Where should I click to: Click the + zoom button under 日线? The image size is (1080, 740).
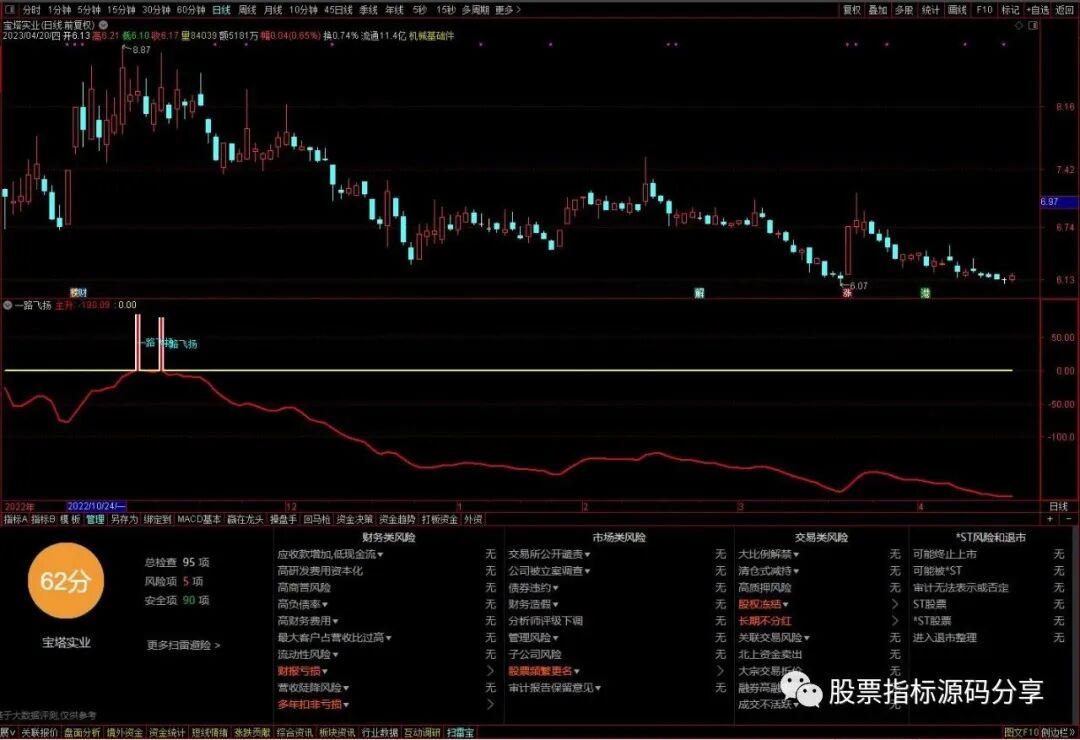[1050, 519]
